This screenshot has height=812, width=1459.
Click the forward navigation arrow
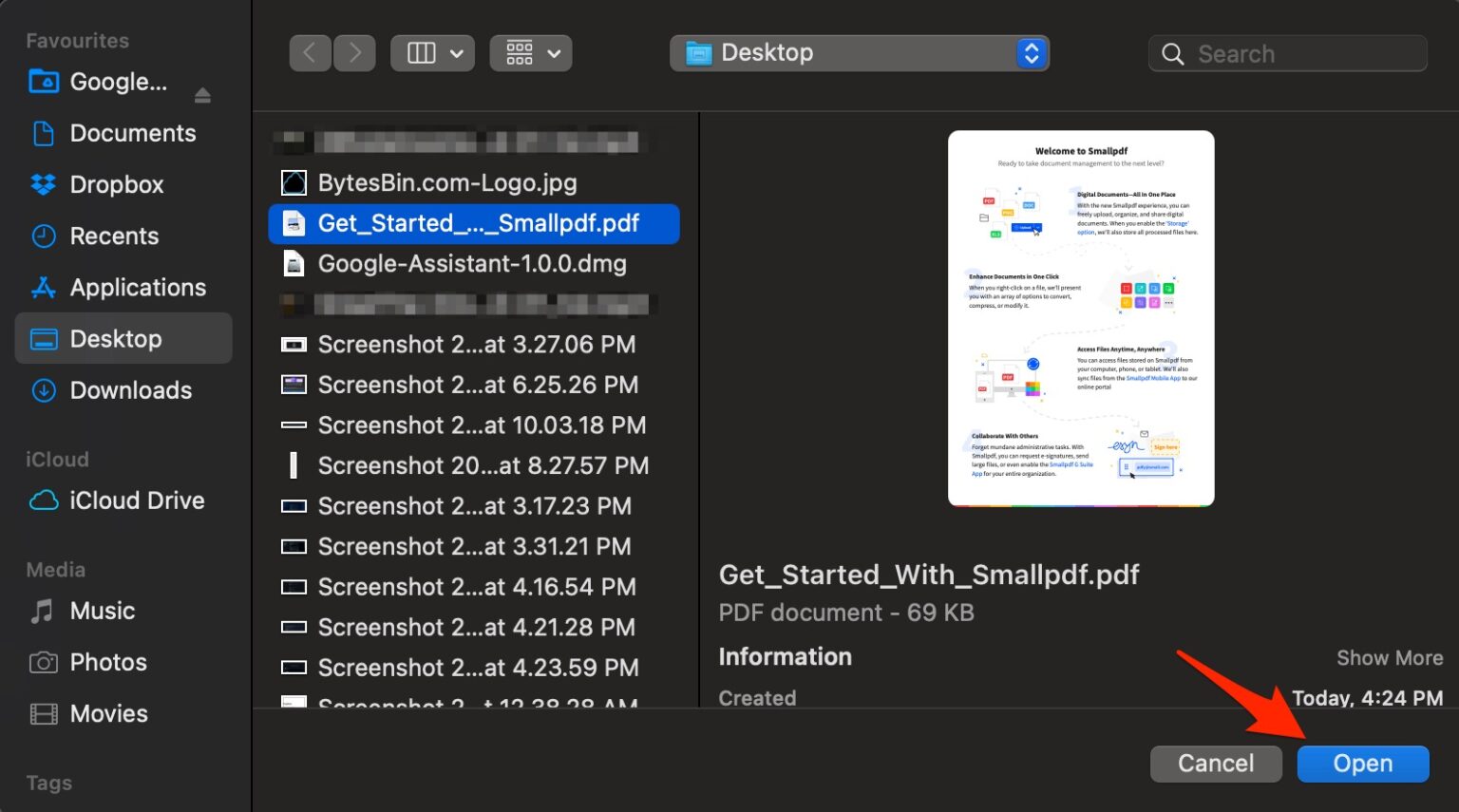[x=354, y=53]
